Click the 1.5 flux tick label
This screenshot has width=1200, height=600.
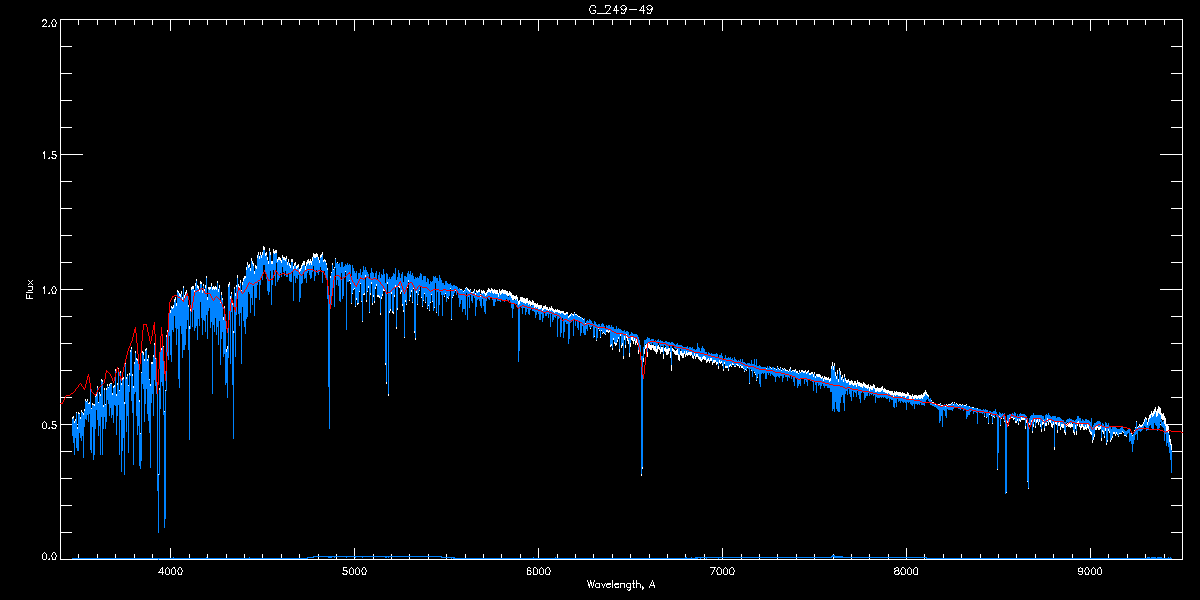[x=49, y=156]
